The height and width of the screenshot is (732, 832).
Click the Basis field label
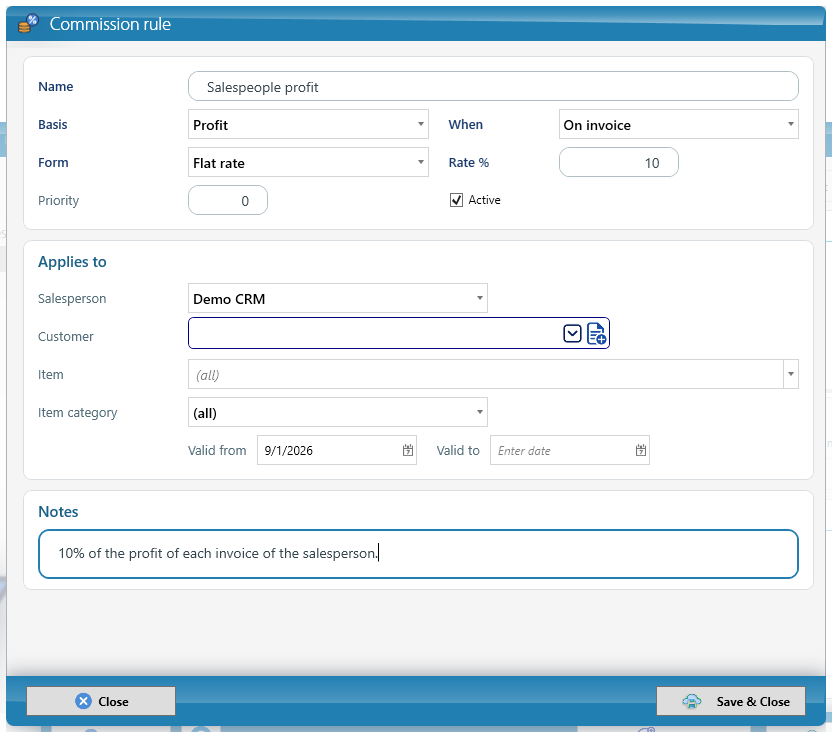53,125
